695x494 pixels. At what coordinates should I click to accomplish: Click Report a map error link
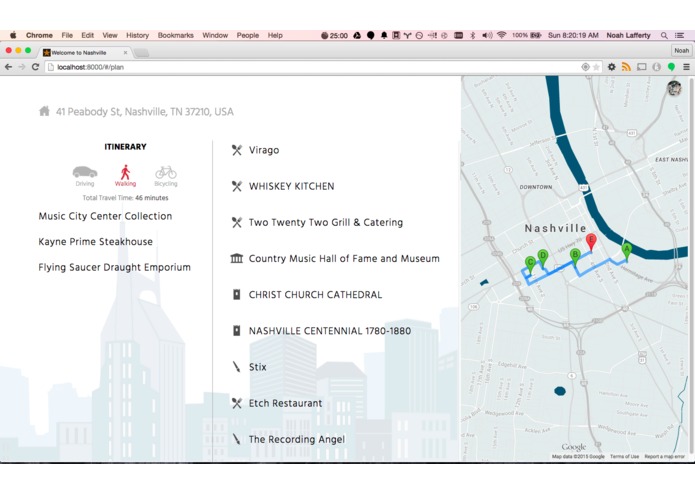(664, 456)
